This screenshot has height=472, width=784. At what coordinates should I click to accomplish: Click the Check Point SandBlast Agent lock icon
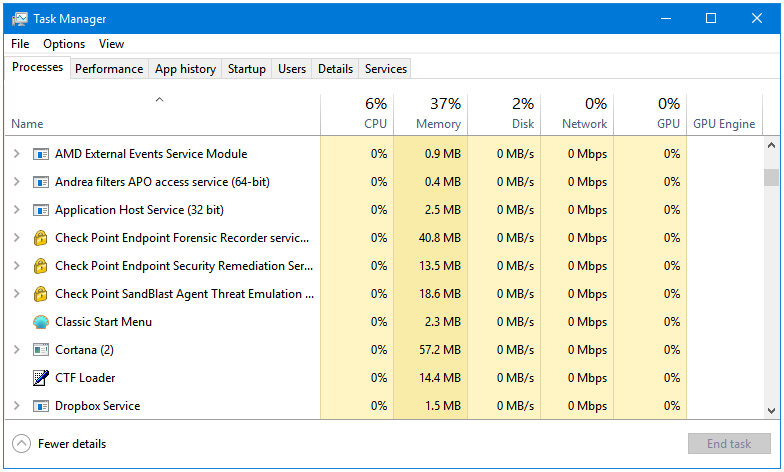coord(40,294)
